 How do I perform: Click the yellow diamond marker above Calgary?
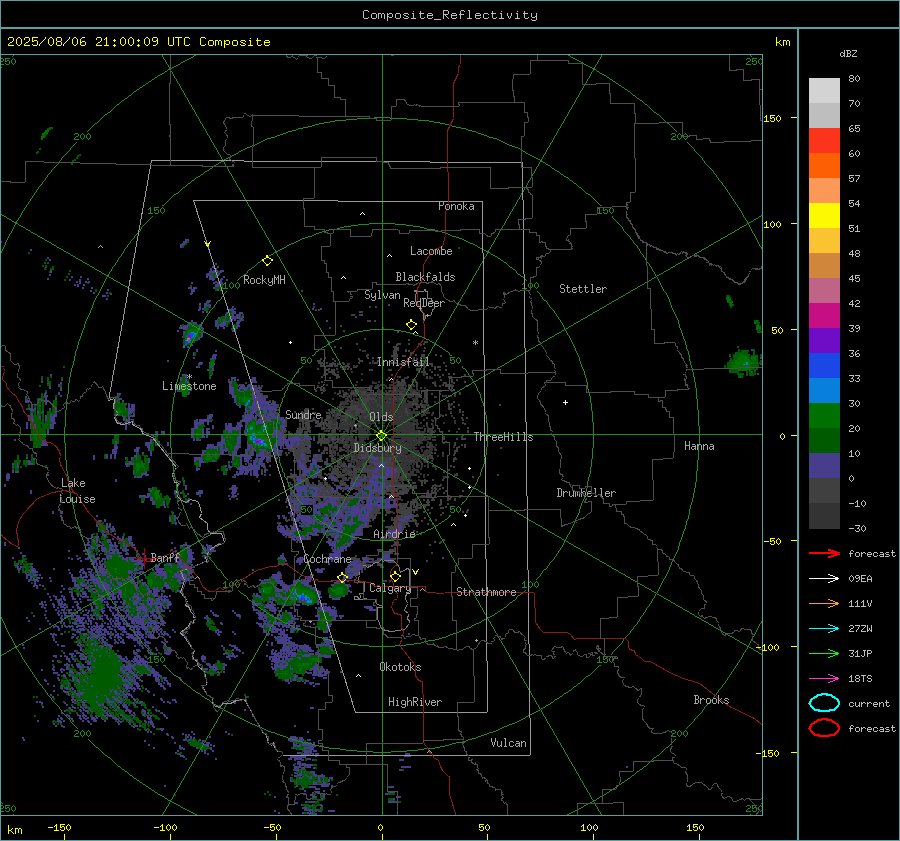tap(395, 576)
